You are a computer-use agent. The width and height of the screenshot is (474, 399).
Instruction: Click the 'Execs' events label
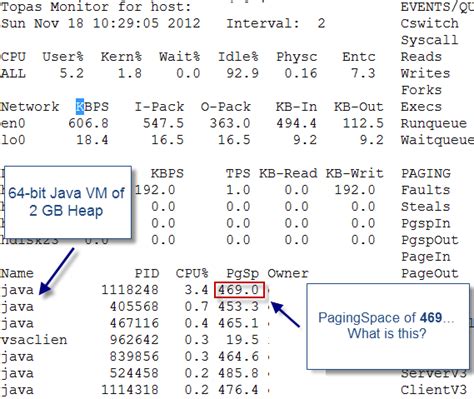tap(421, 107)
